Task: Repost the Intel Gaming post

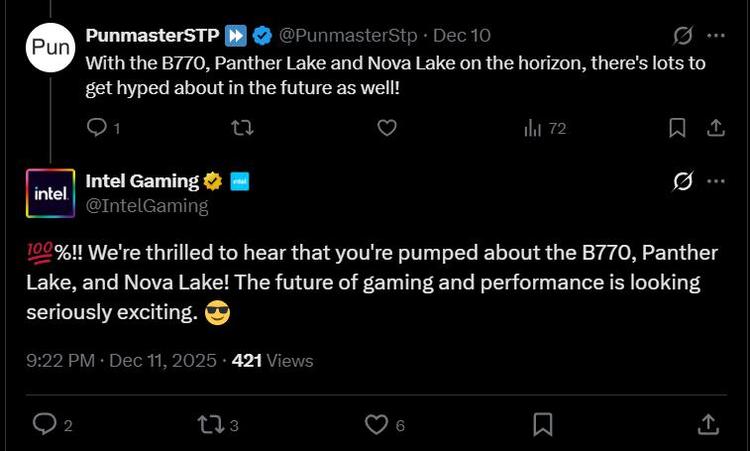Action: click(210, 425)
